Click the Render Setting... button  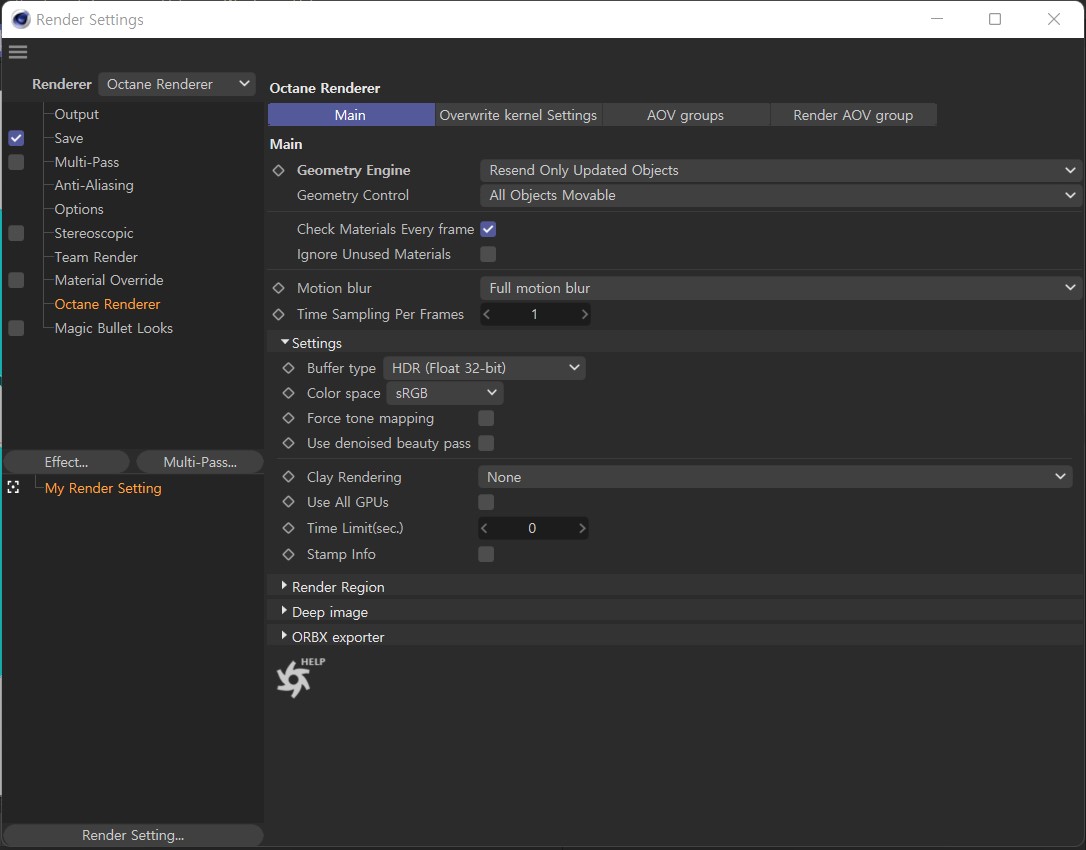click(133, 835)
